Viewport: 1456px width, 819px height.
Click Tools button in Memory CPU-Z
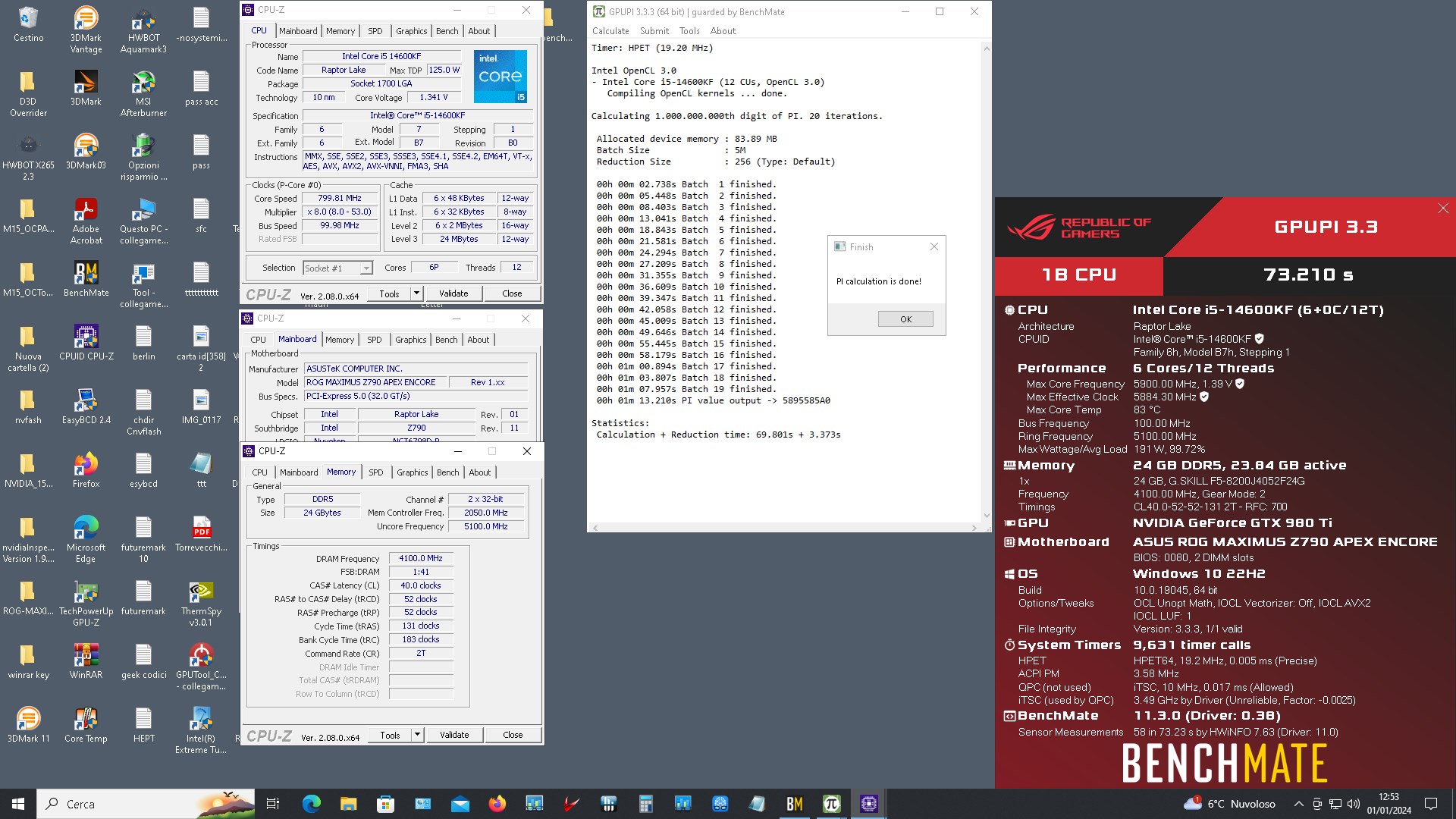[390, 735]
